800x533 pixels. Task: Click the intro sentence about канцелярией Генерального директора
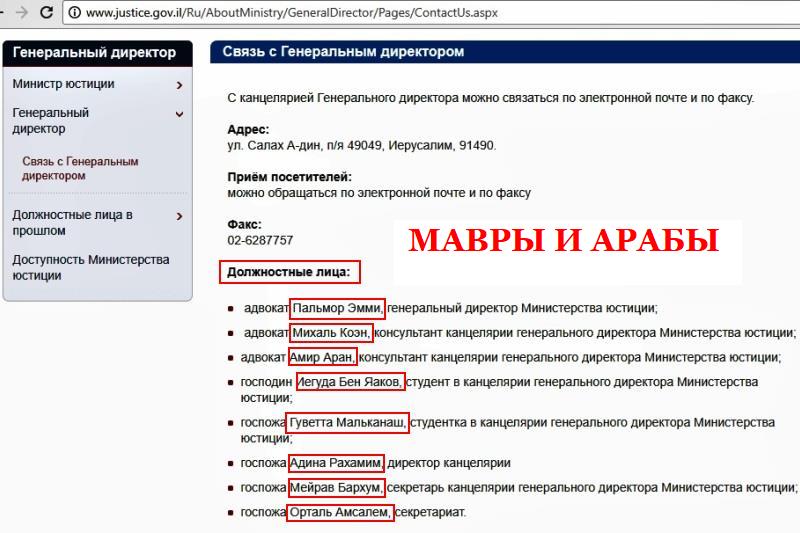490,98
